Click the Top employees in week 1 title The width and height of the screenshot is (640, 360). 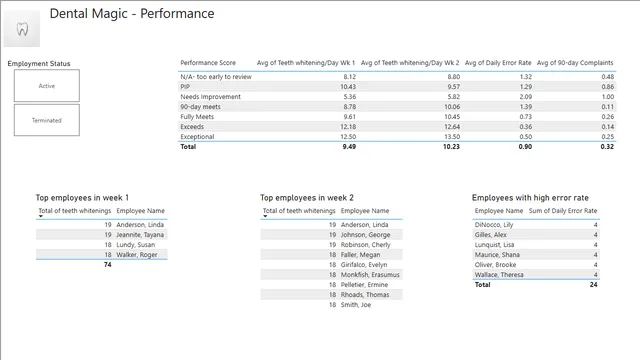pyautogui.click(x=82, y=198)
